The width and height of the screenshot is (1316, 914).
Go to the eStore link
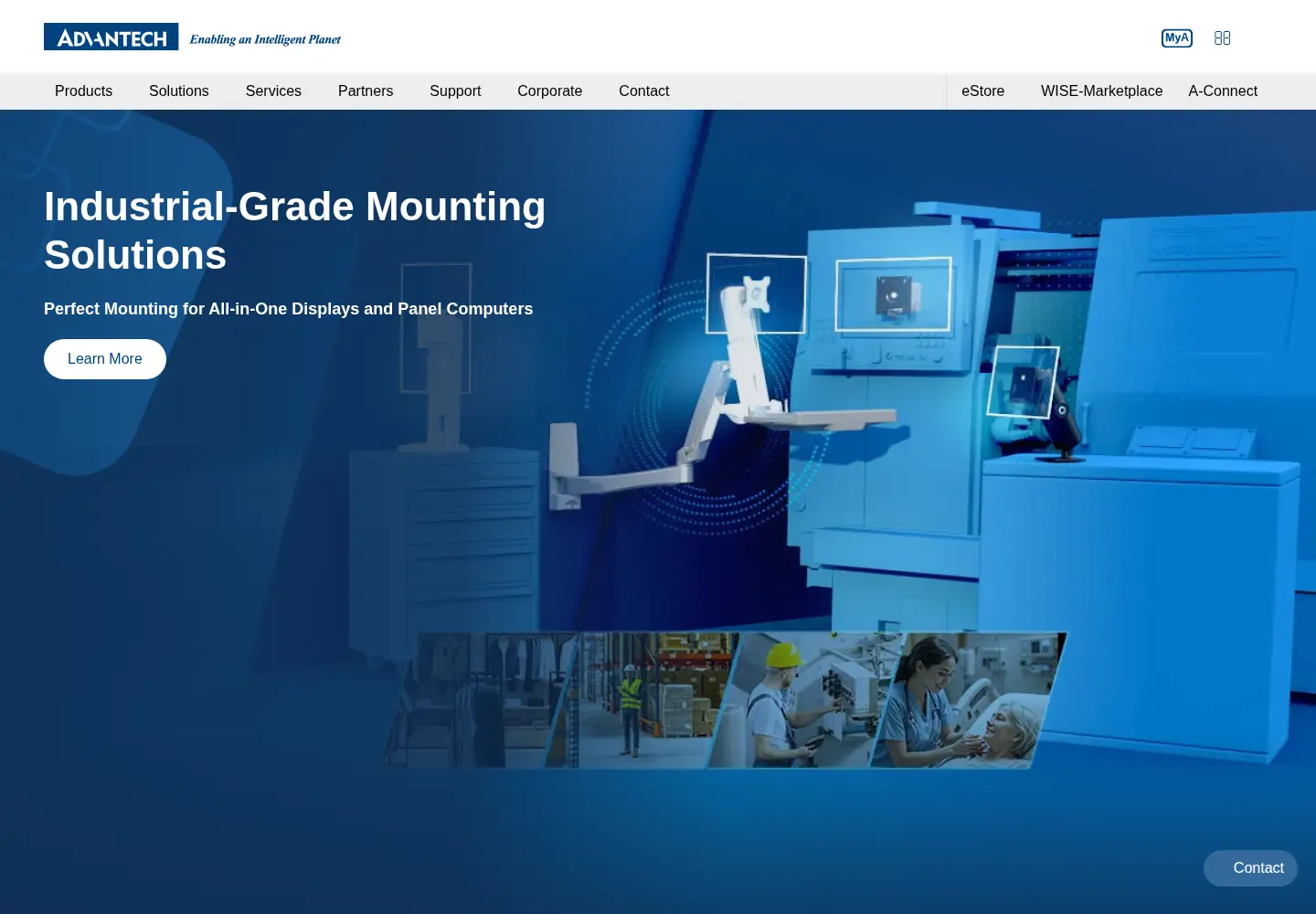(x=982, y=91)
